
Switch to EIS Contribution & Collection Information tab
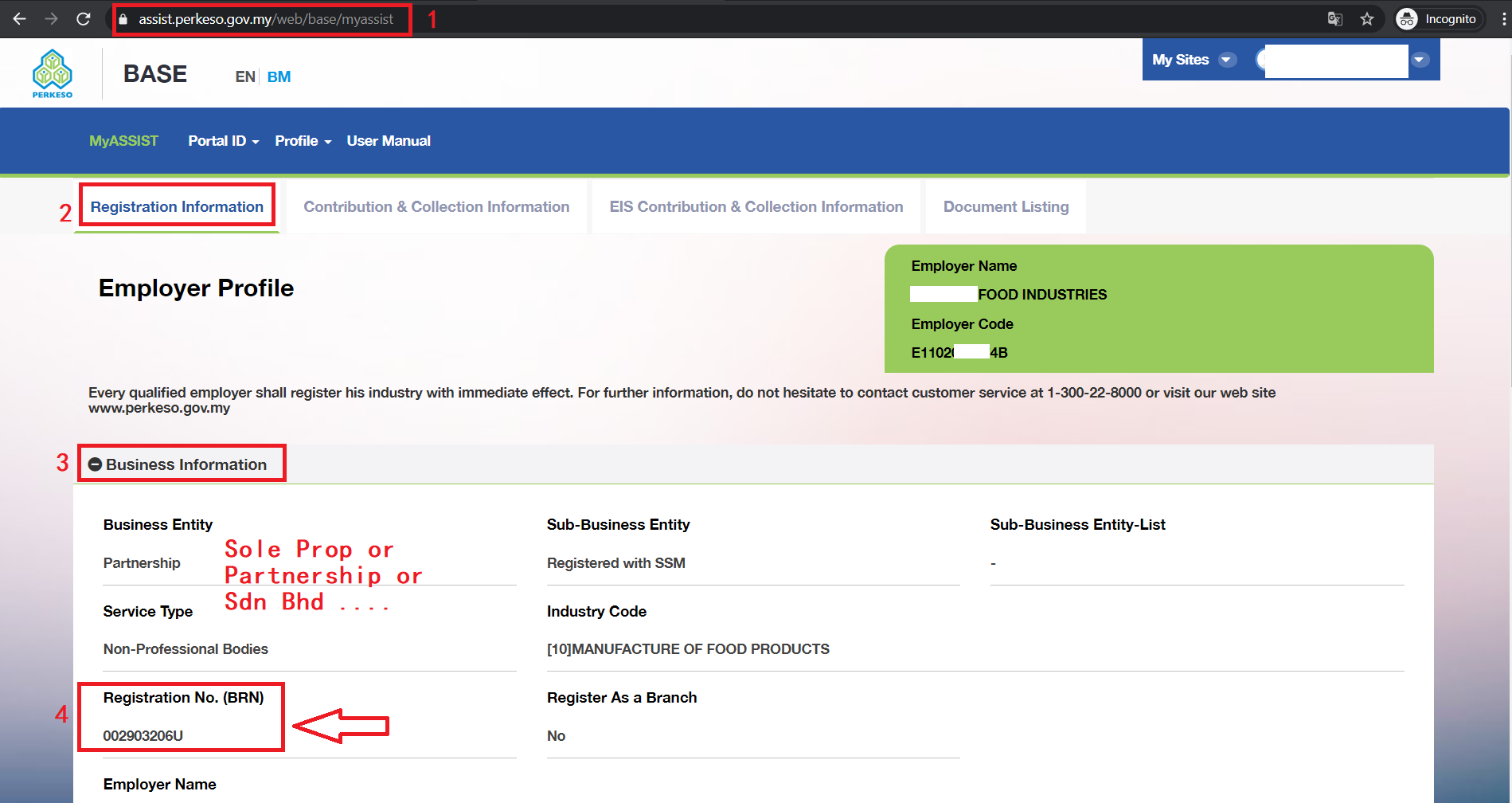[756, 207]
